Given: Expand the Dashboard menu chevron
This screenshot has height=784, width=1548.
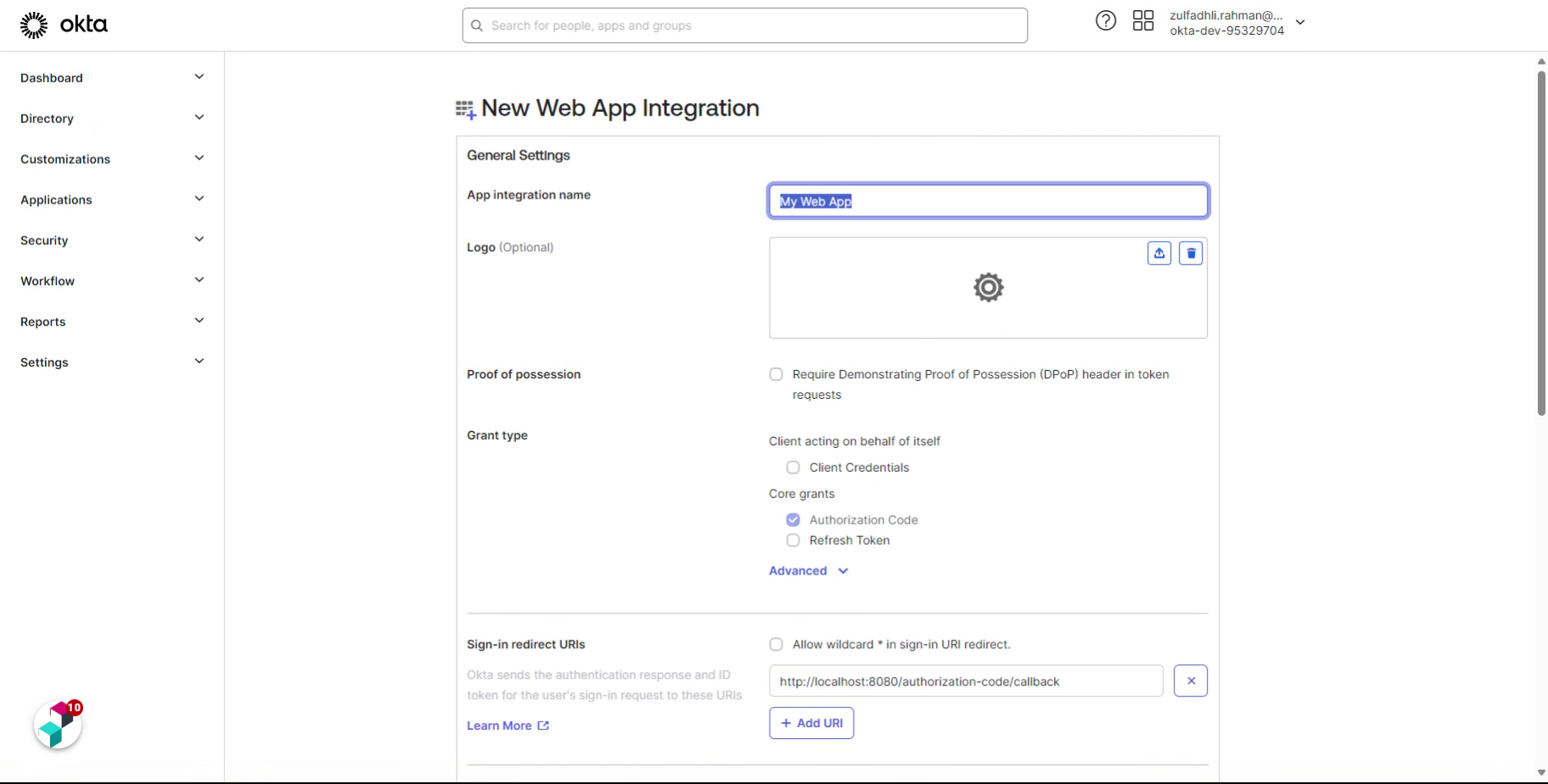Looking at the screenshot, I should 199,77.
